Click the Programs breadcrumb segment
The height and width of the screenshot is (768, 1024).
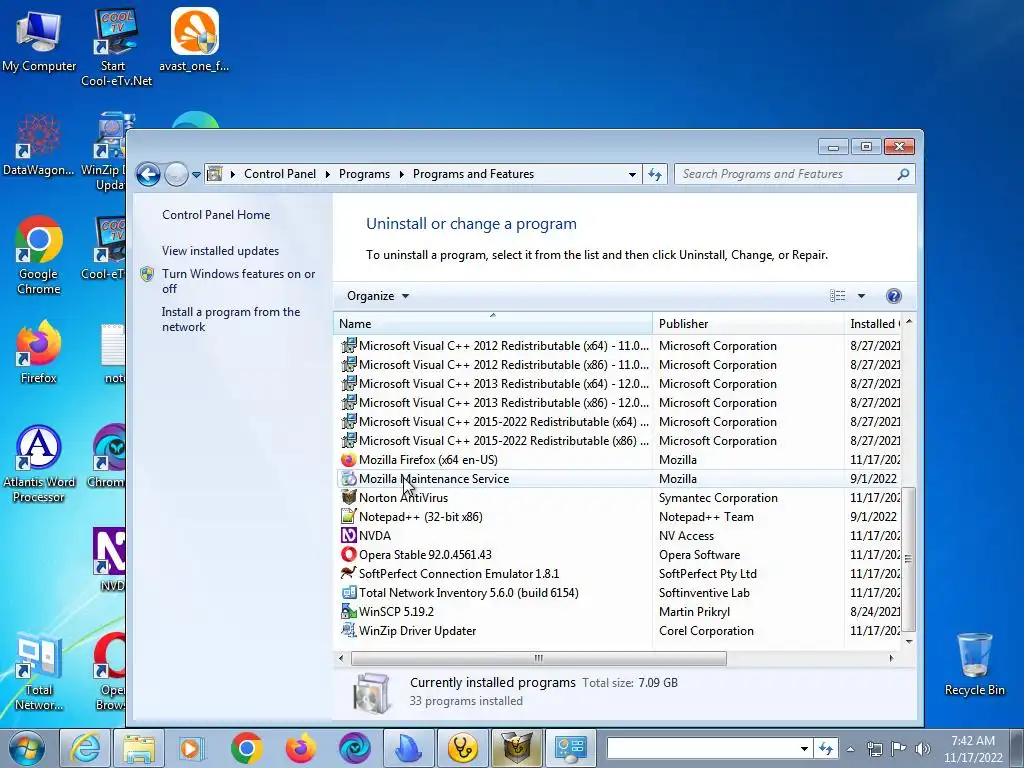pyautogui.click(x=364, y=174)
